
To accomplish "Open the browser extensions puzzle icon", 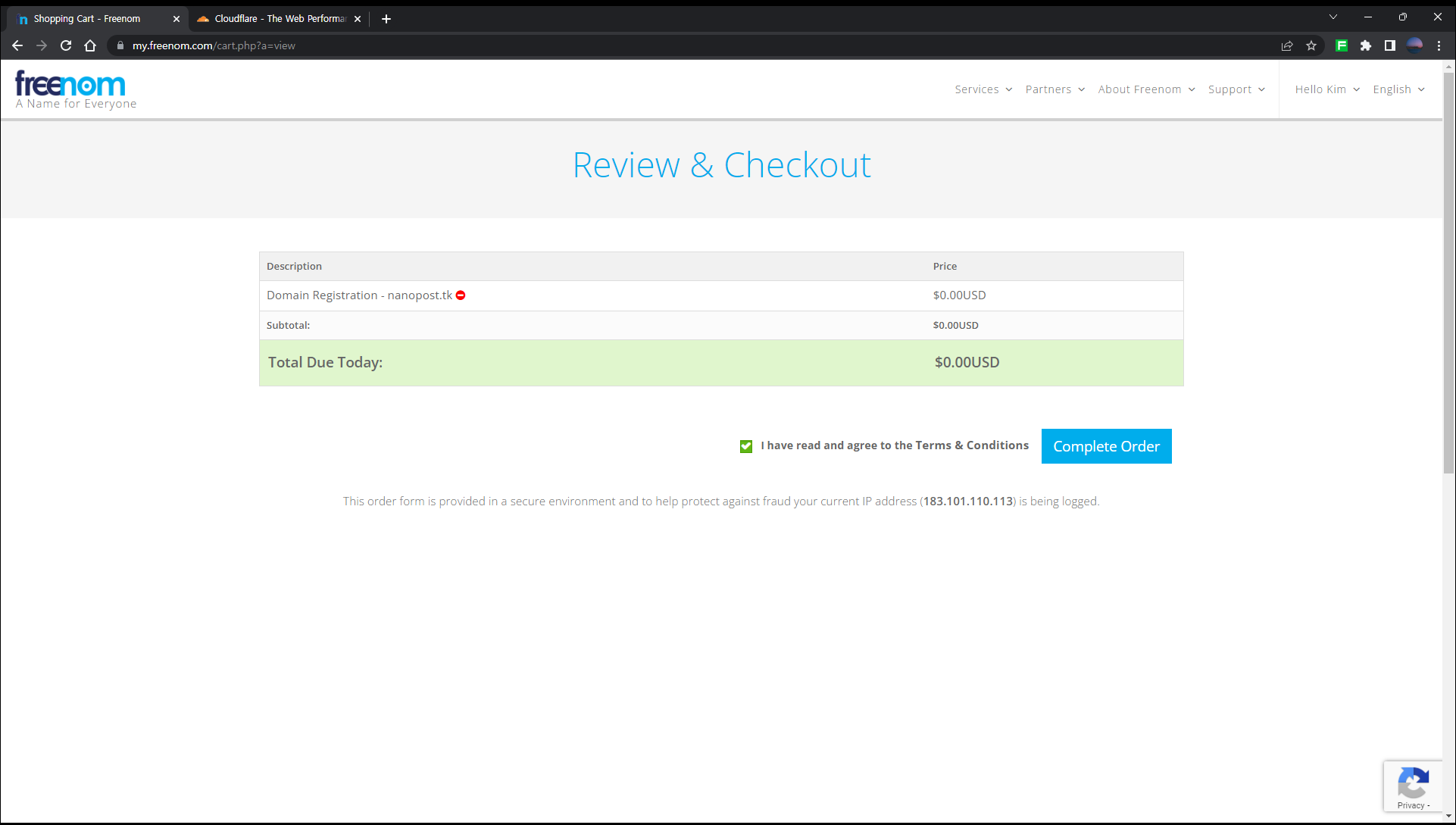I will pos(1366,45).
